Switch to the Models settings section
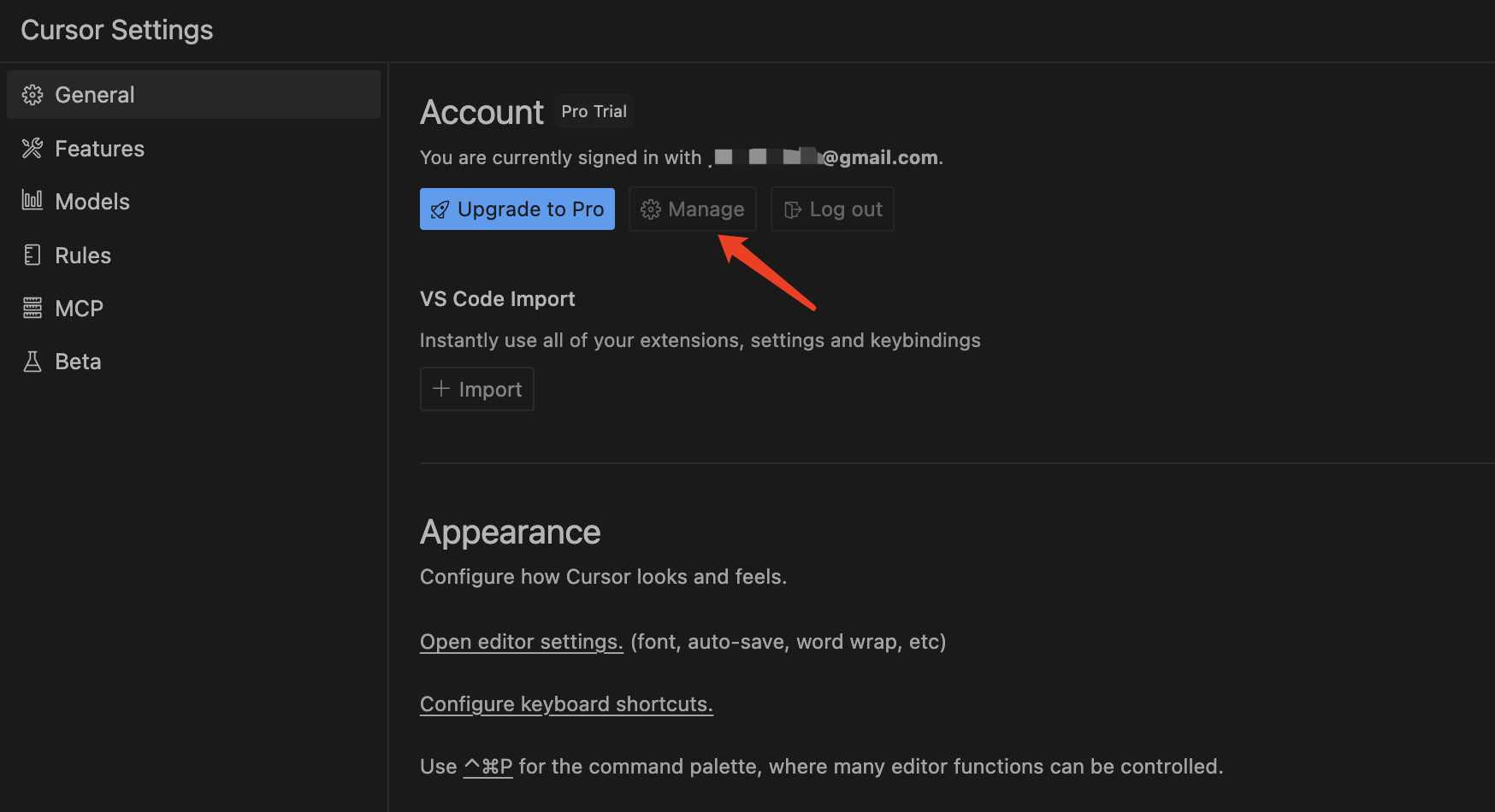Image resolution: width=1495 pixels, height=812 pixels. (92, 202)
